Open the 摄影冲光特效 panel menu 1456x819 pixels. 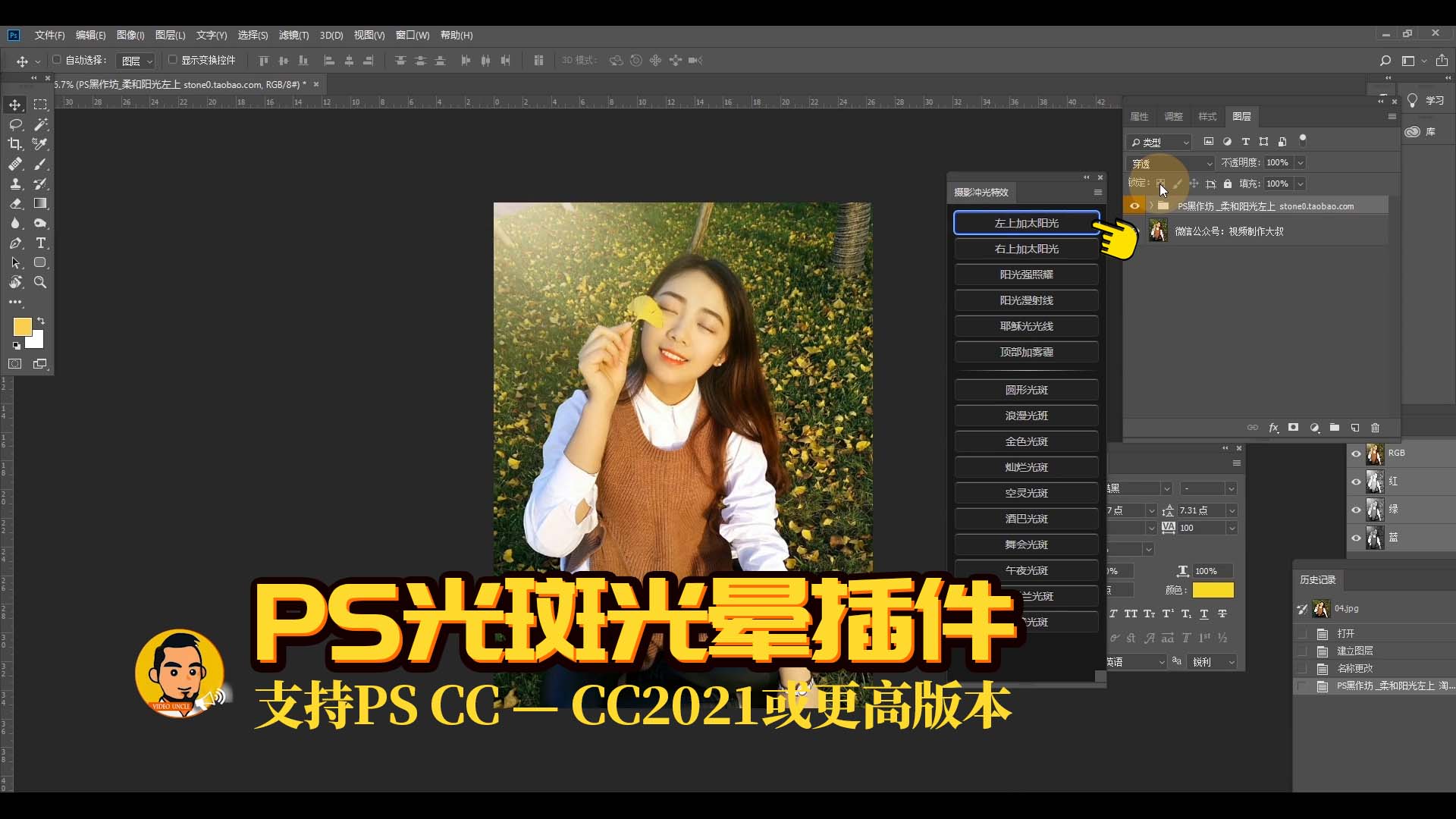pos(1097,193)
